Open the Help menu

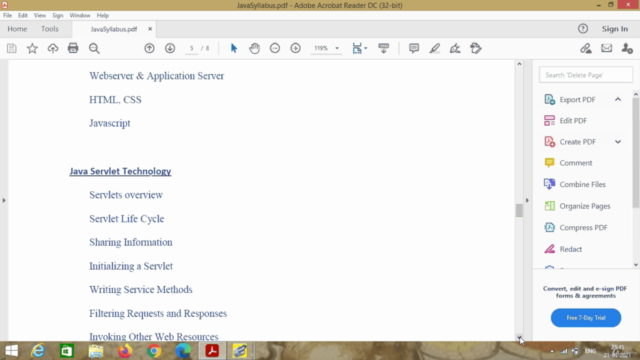pos(102,16)
